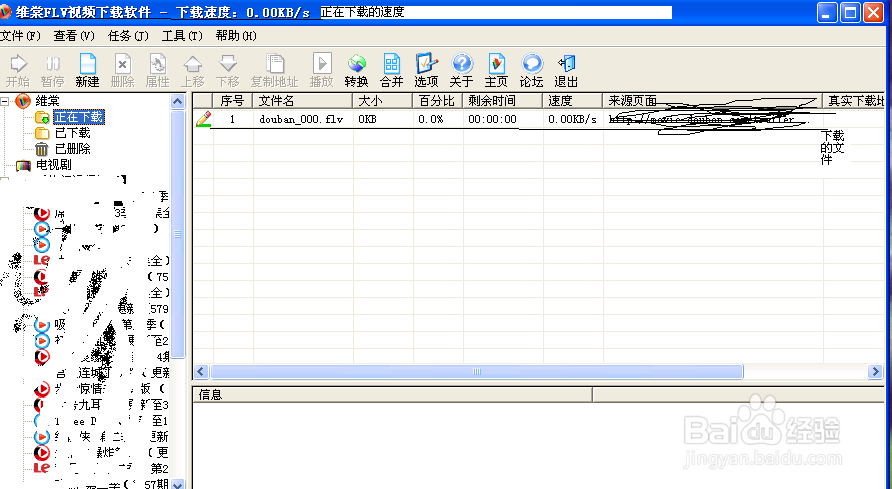Click the 暂停 pause toolbar icon
This screenshot has width=892, height=489.
click(52, 64)
